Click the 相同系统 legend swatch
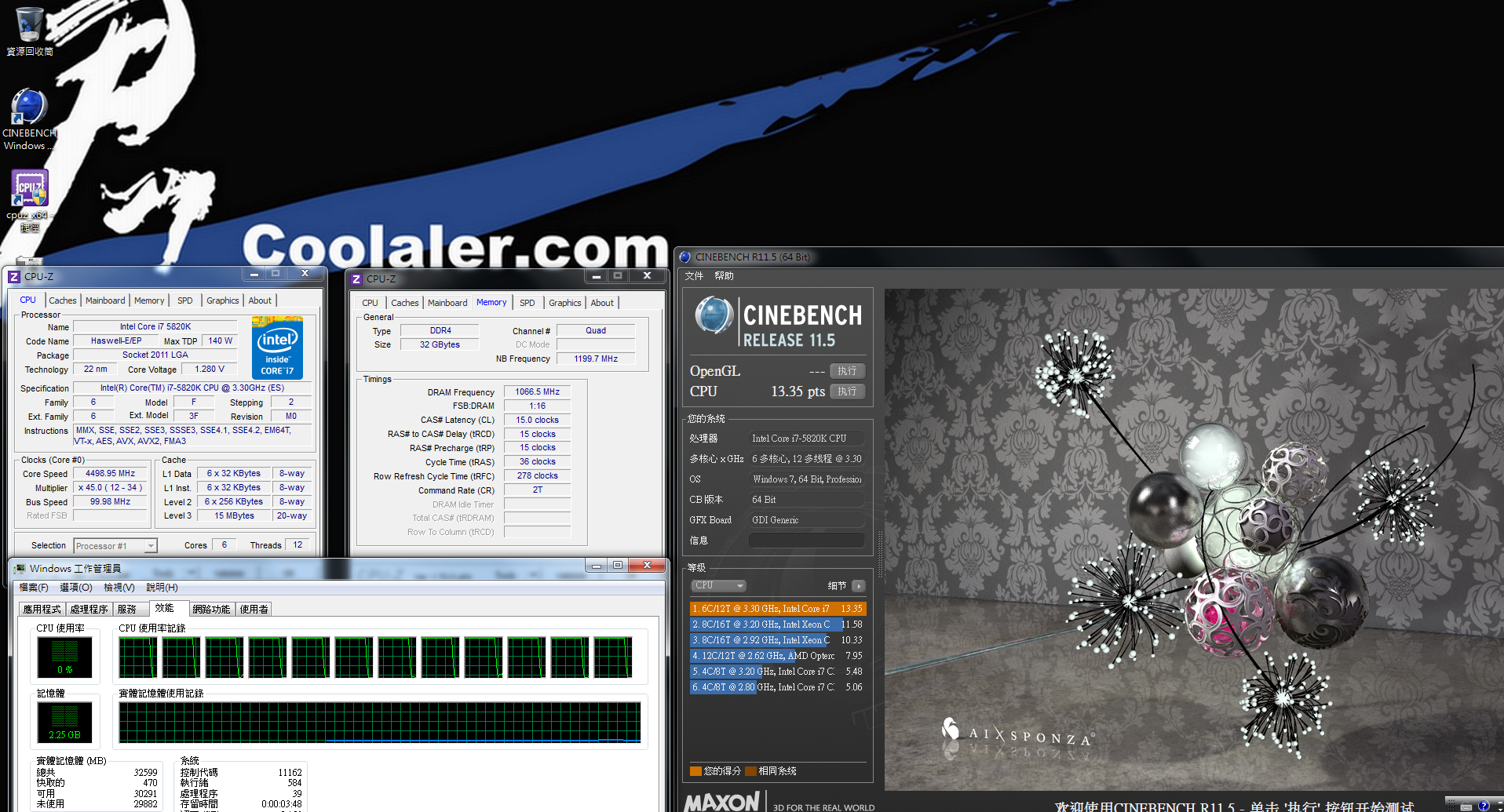The width and height of the screenshot is (1504, 812). 750,771
